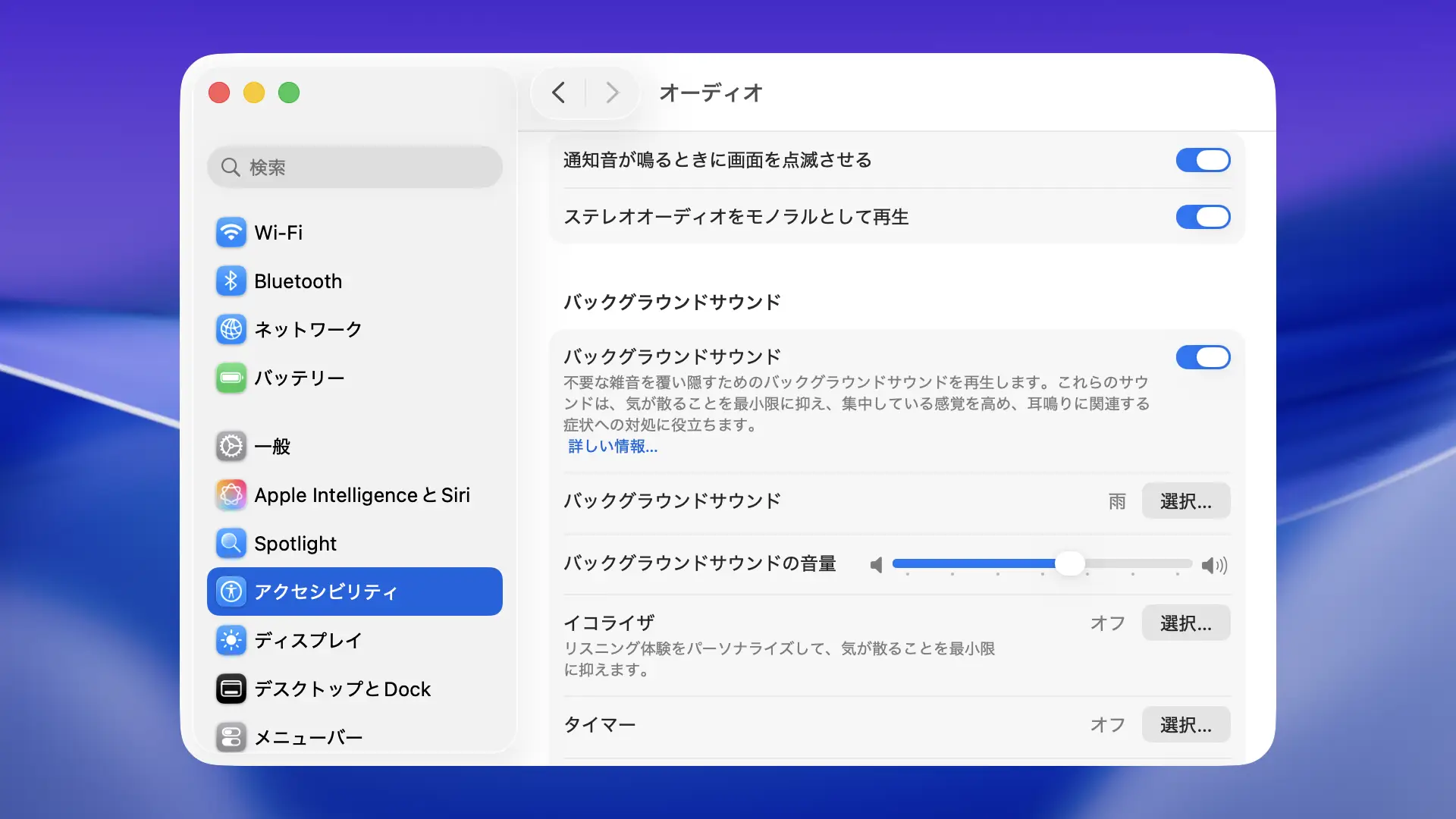Image resolution: width=1456 pixels, height=819 pixels.
Task: Open Bluetooth settings via its icon
Action: (x=231, y=281)
